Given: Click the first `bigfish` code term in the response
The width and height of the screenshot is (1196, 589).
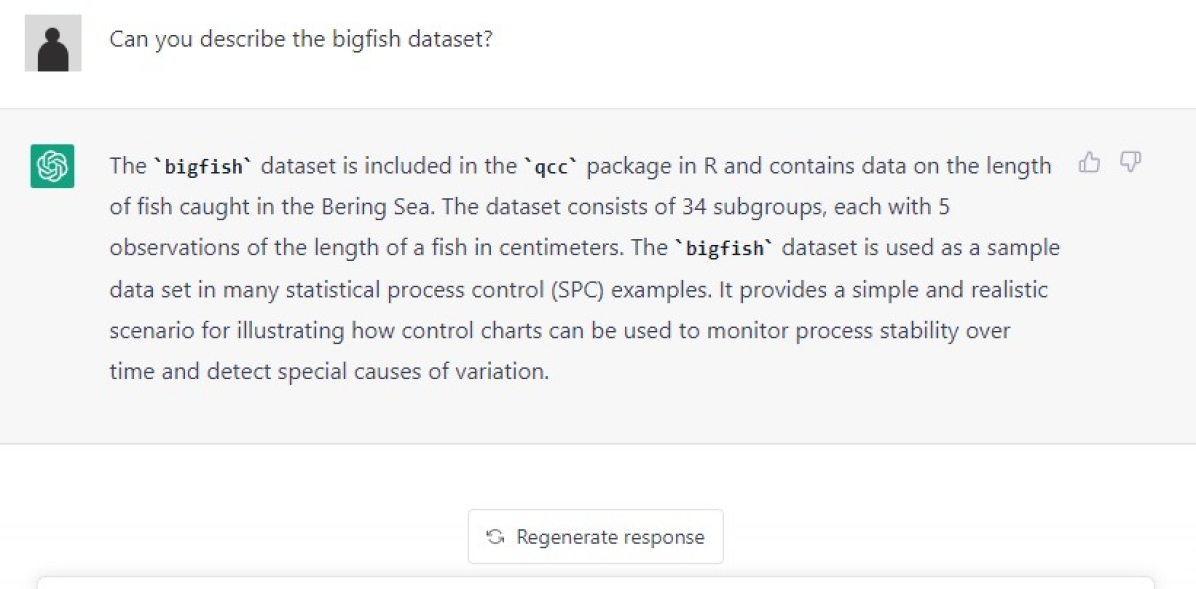Looking at the screenshot, I should click(203, 167).
